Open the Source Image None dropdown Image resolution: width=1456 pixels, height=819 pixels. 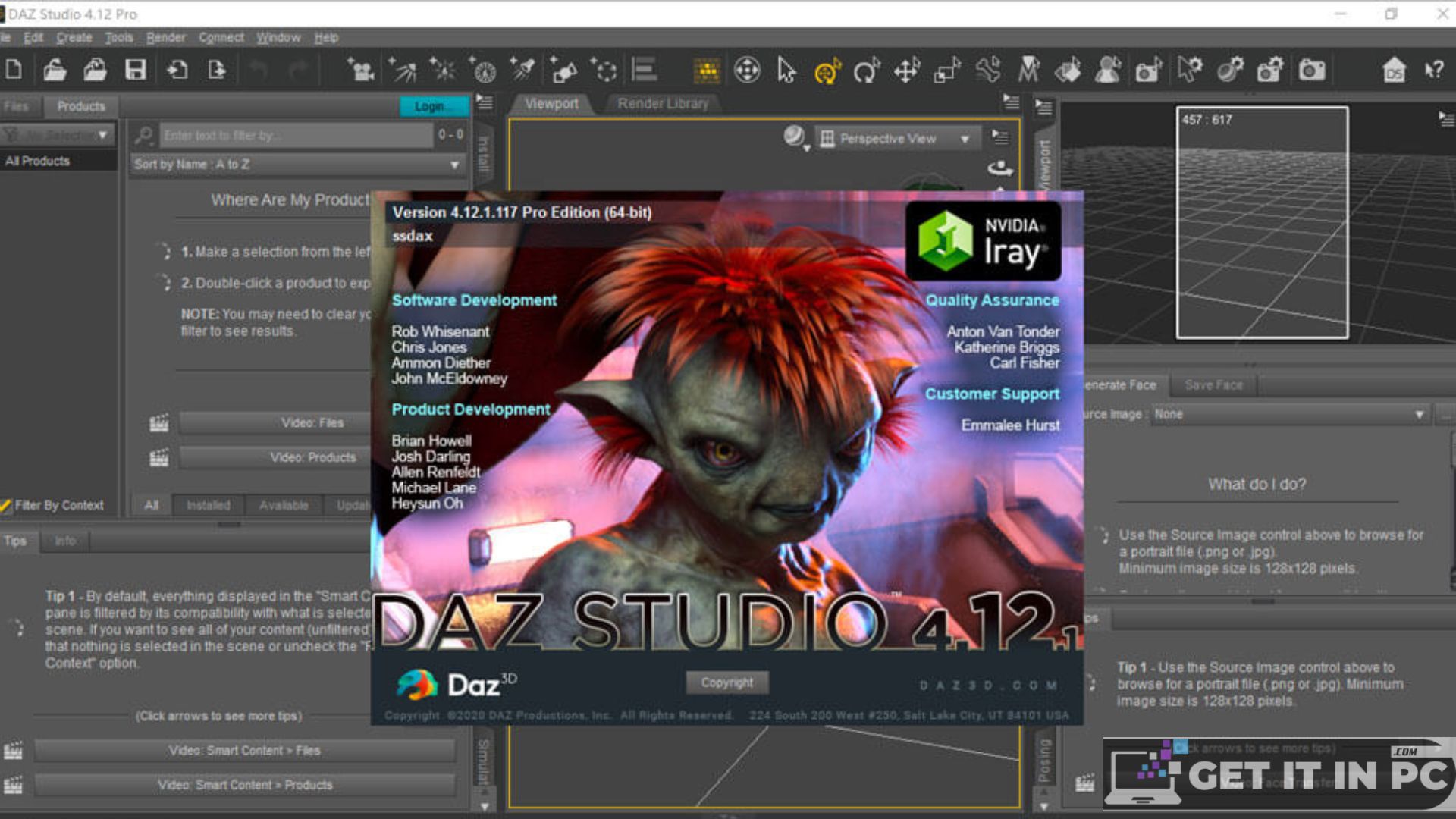[1289, 414]
